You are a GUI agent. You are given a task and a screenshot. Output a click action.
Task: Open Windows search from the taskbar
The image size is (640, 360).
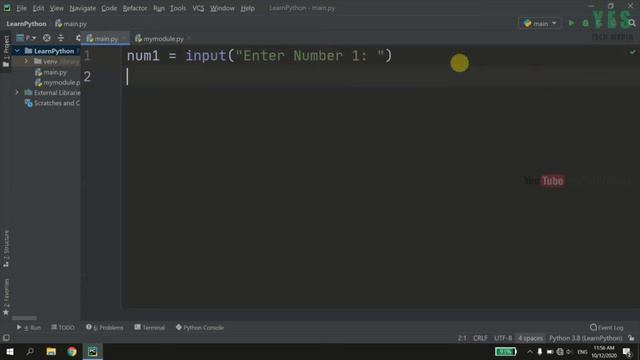[x=30, y=351]
